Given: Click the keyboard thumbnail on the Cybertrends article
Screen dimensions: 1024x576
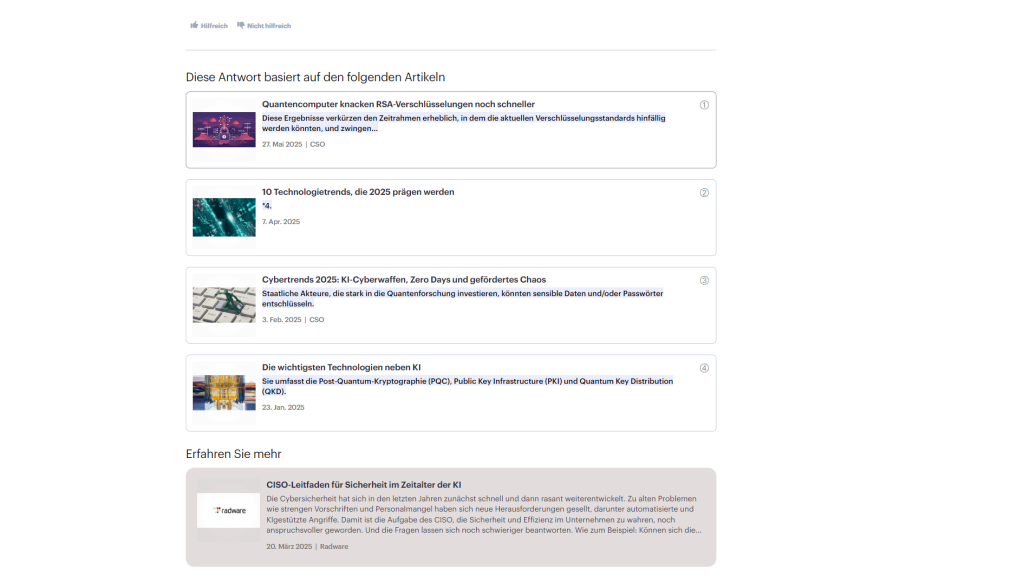Looking at the screenshot, I should point(223,304).
